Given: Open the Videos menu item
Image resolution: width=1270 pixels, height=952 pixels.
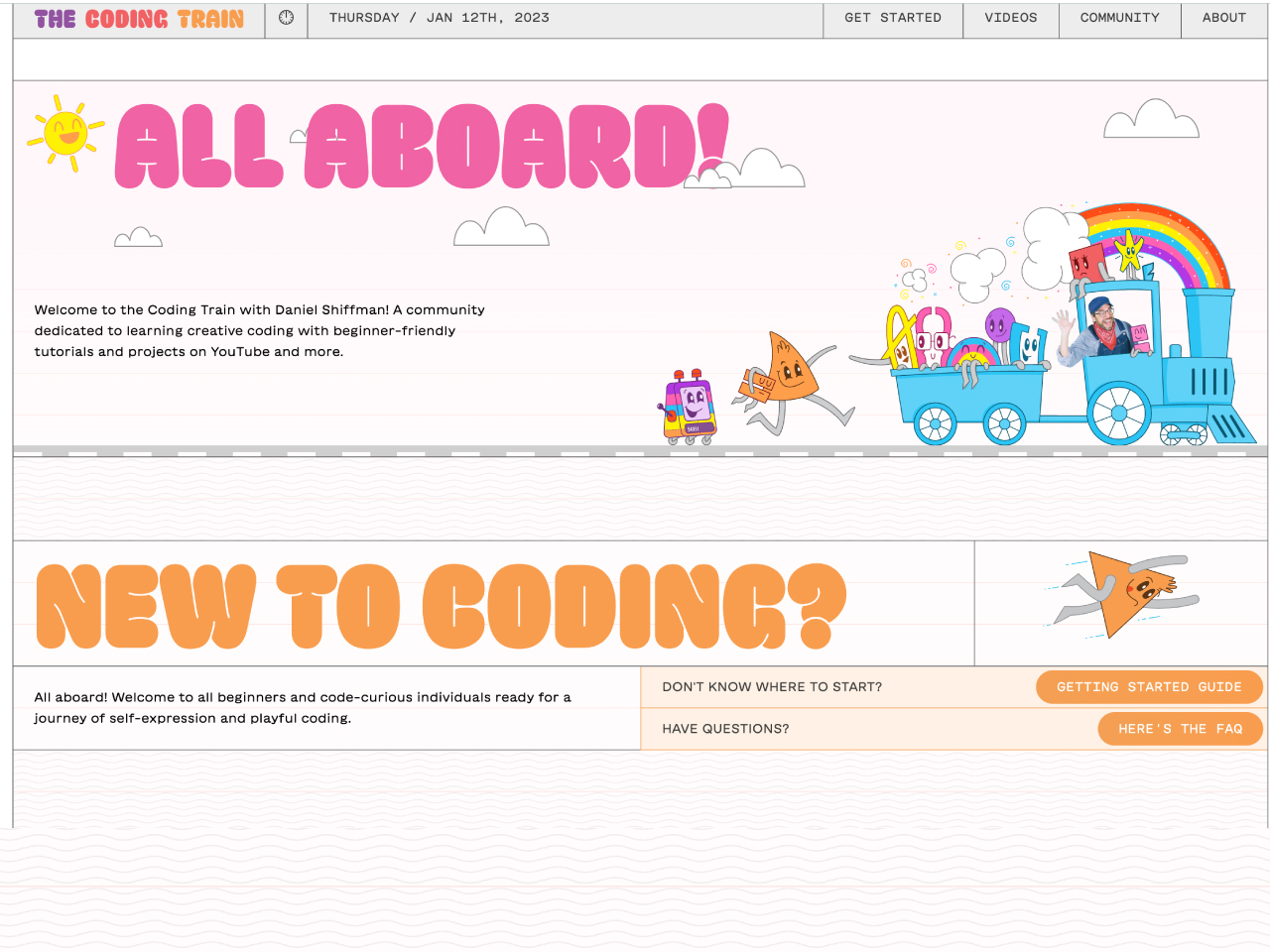Looking at the screenshot, I should pyautogui.click(x=1011, y=18).
